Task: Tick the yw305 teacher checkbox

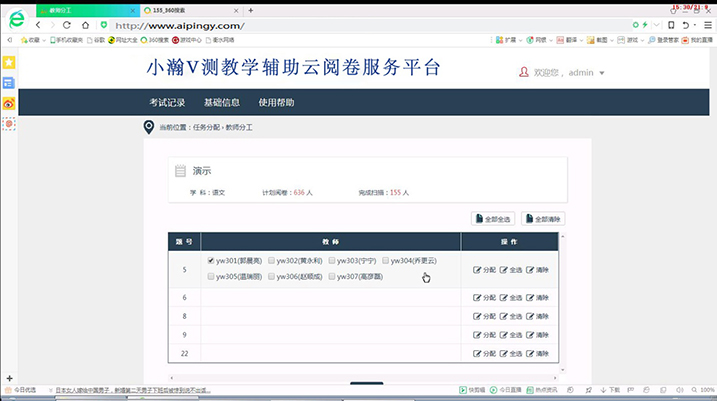Action: [211, 276]
